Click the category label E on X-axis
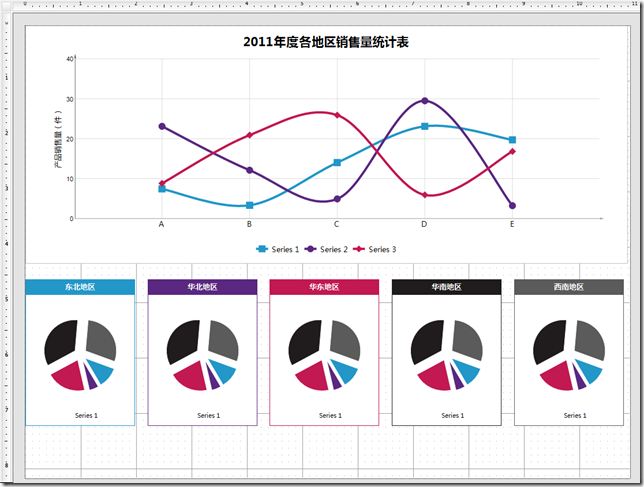Screen dimensions: 644x487 (x=512, y=224)
